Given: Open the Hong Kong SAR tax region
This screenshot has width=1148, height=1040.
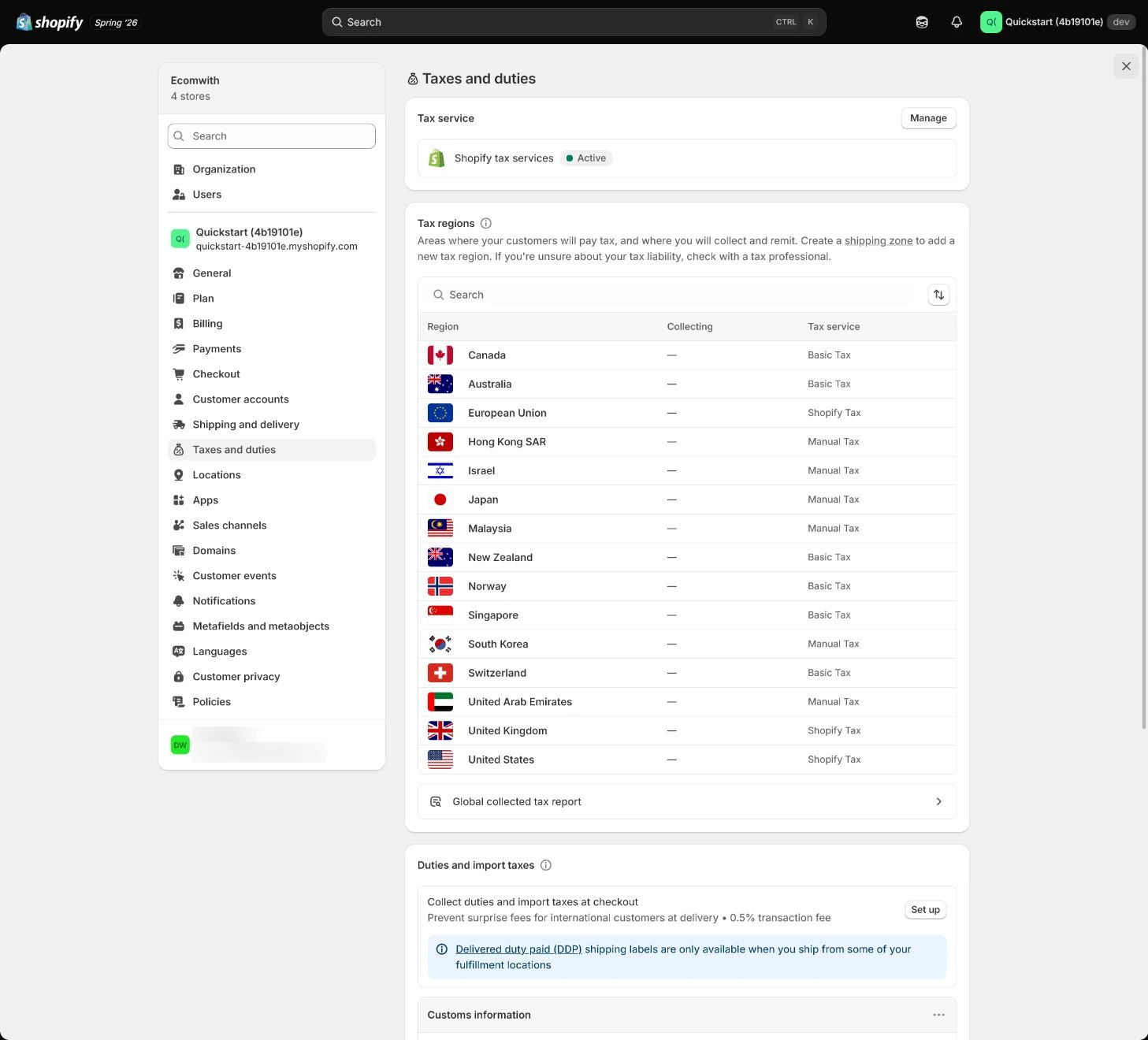Looking at the screenshot, I should coord(686,442).
